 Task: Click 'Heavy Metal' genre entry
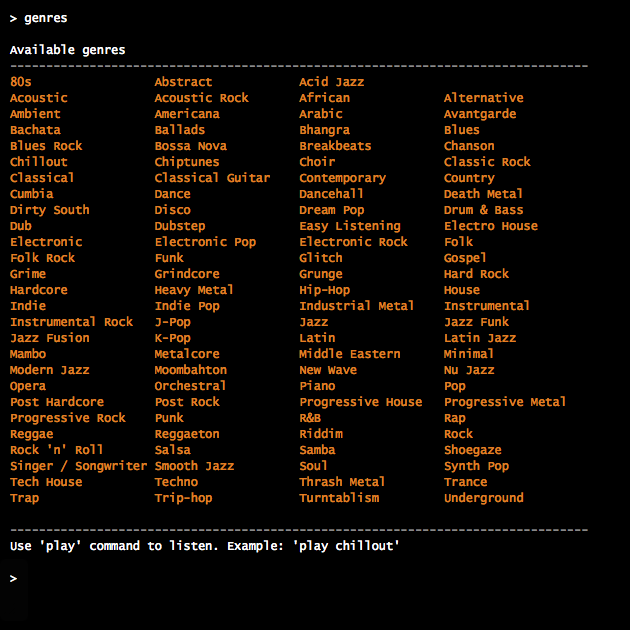click(194, 290)
